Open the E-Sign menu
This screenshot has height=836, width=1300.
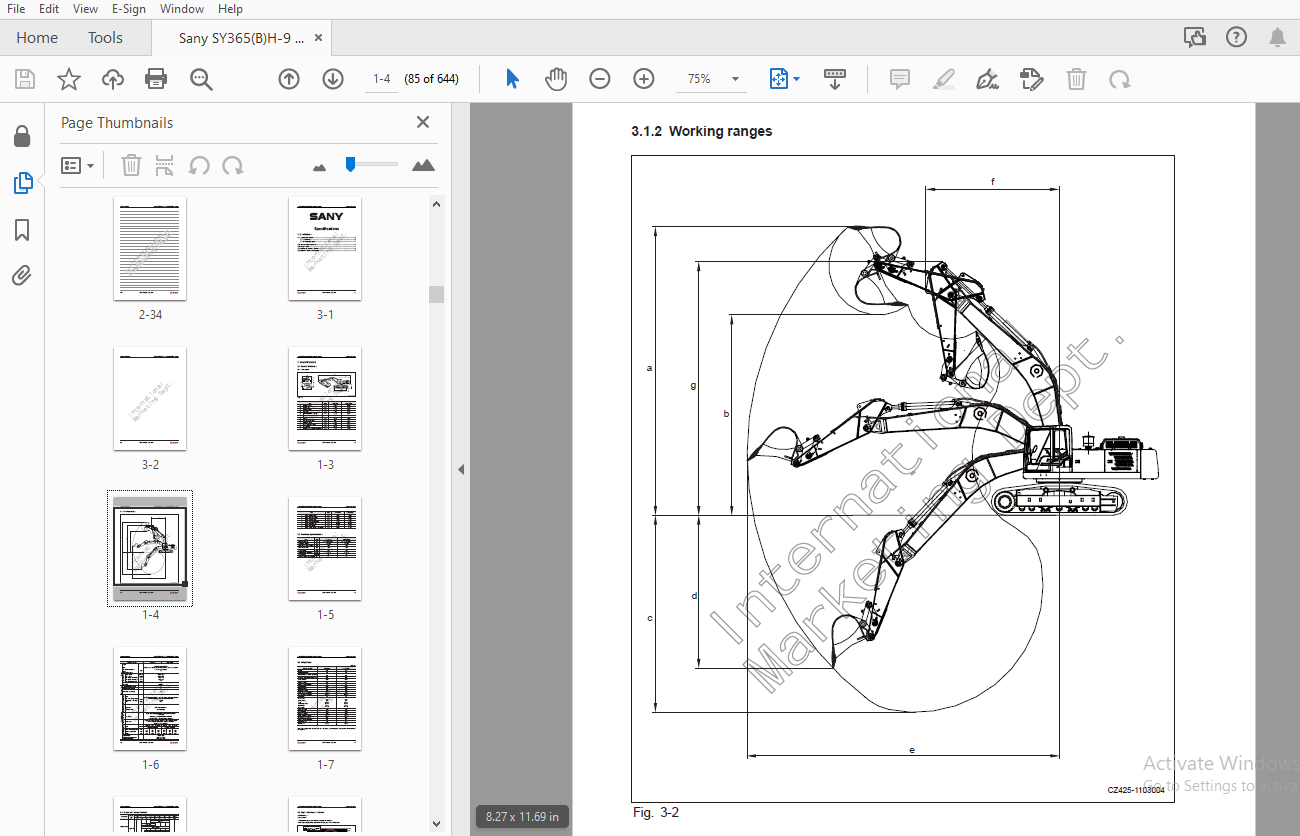[128, 9]
